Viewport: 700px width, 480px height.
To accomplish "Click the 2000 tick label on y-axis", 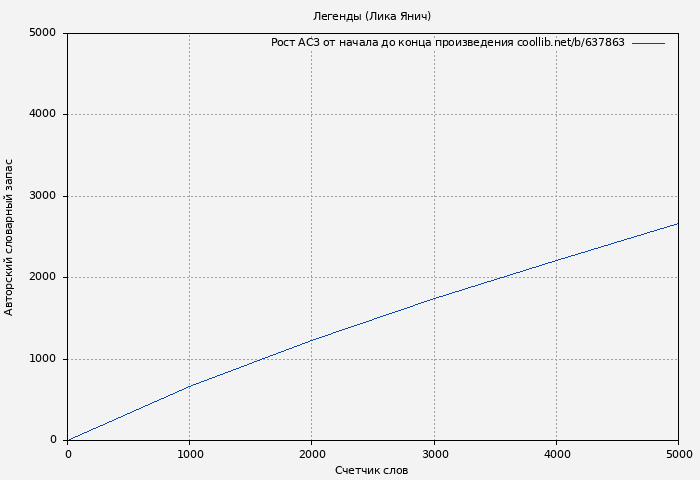I will [x=43, y=277].
